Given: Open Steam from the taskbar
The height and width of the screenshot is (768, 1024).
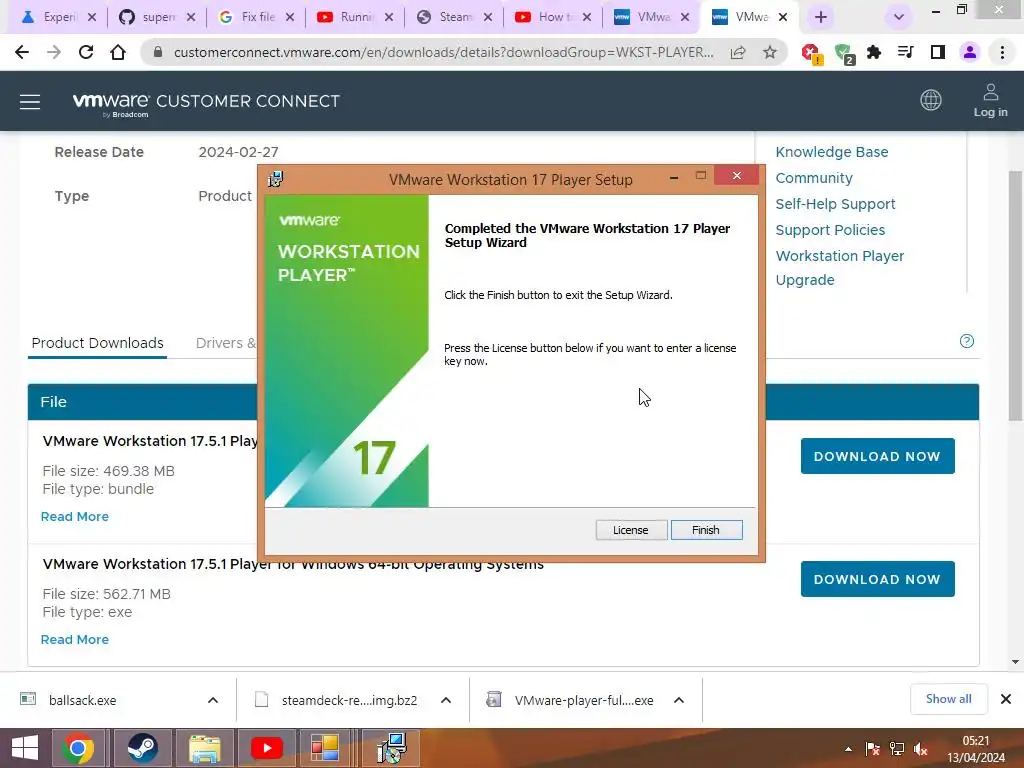Looking at the screenshot, I should click(142, 748).
